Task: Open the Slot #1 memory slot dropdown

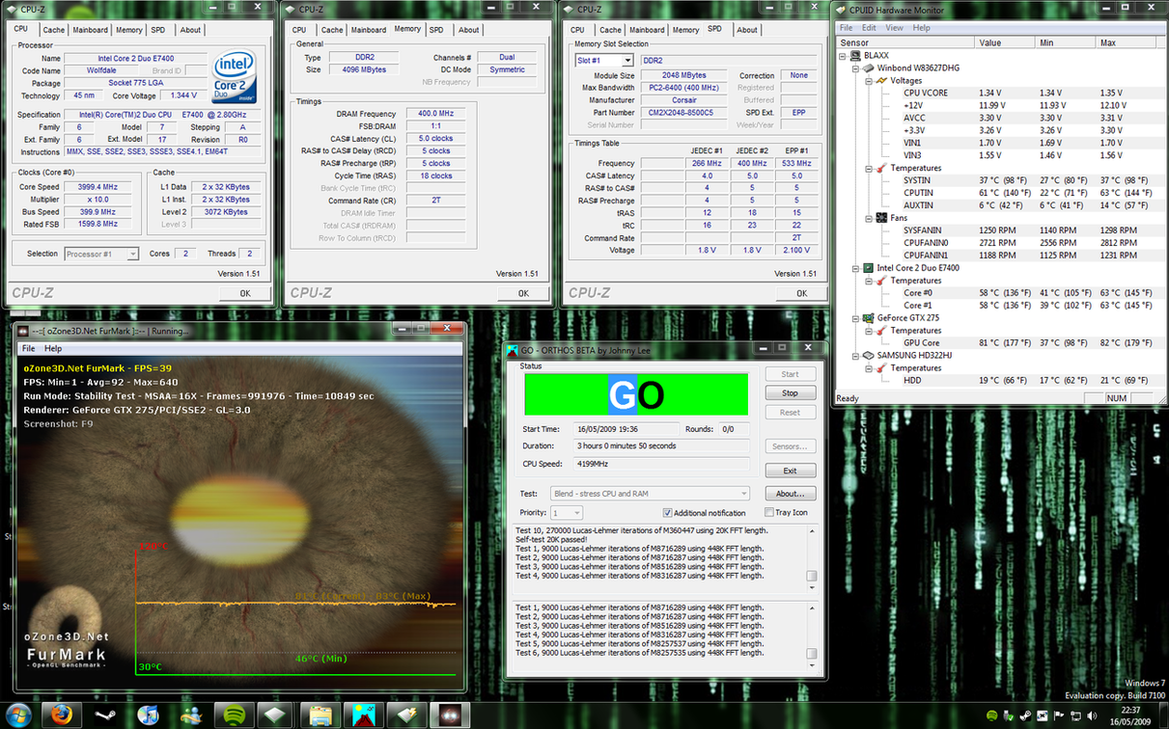Action: point(628,60)
